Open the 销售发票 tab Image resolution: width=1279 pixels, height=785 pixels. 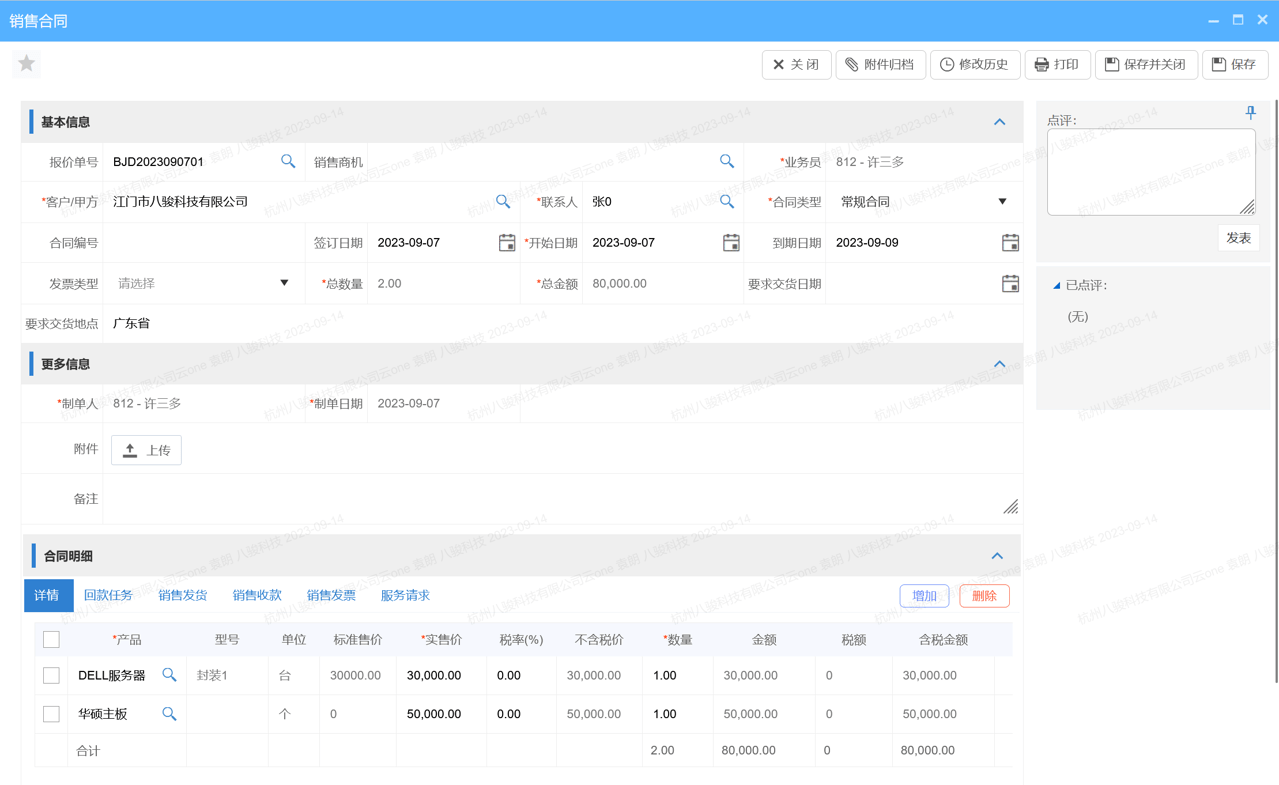pos(331,595)
